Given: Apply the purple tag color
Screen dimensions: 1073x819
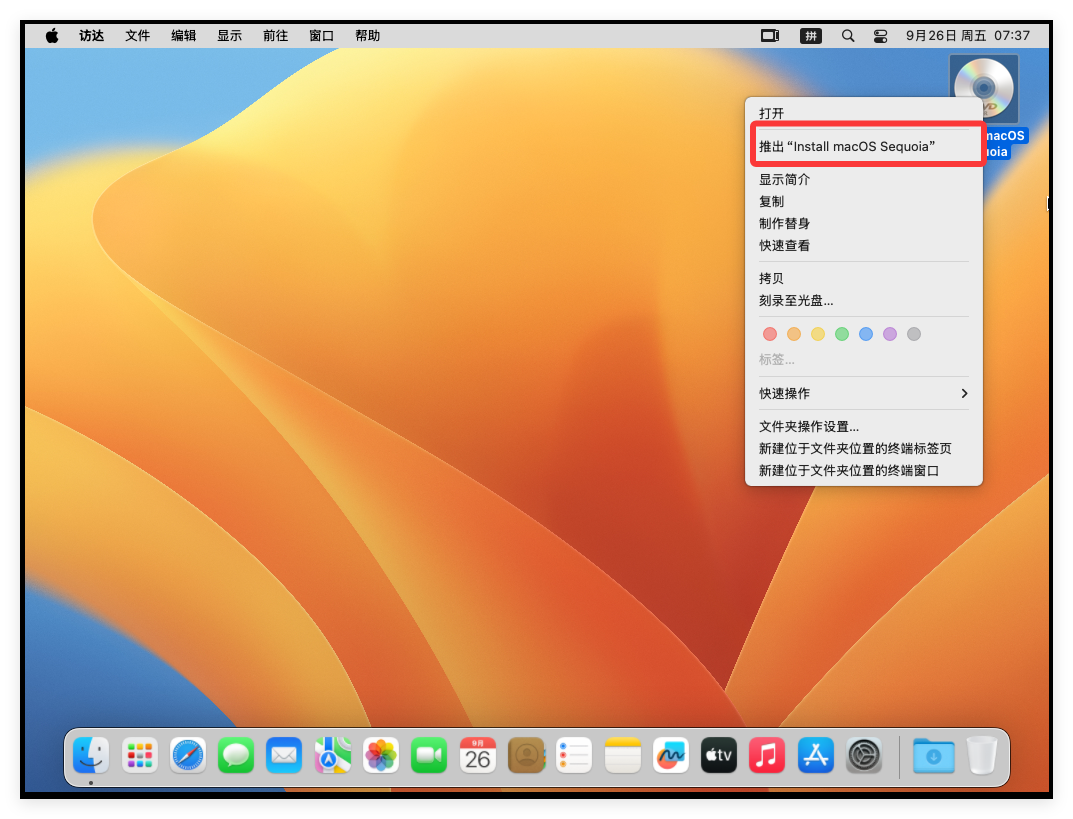Looking at the screenshot, I should 890,334.
